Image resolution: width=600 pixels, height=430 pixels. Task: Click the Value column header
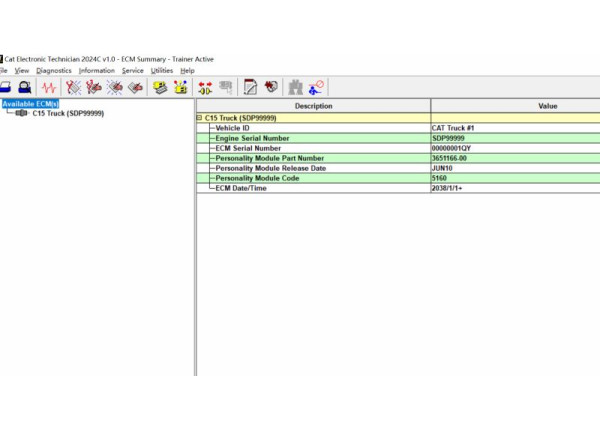tap(547, 106)
